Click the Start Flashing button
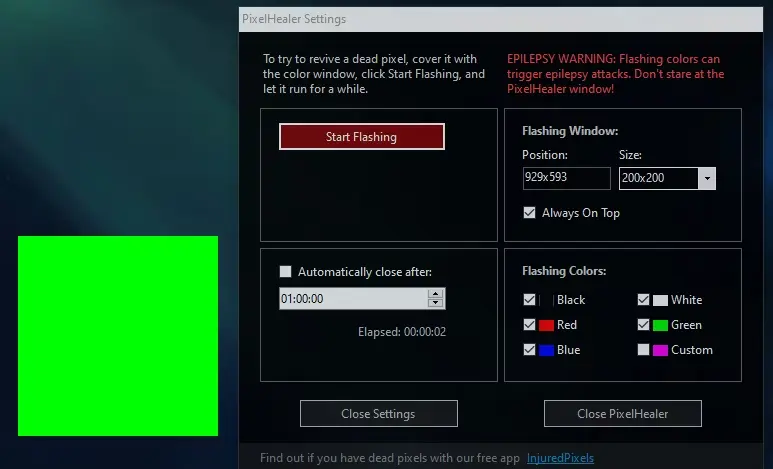 (x=361, y=137)
